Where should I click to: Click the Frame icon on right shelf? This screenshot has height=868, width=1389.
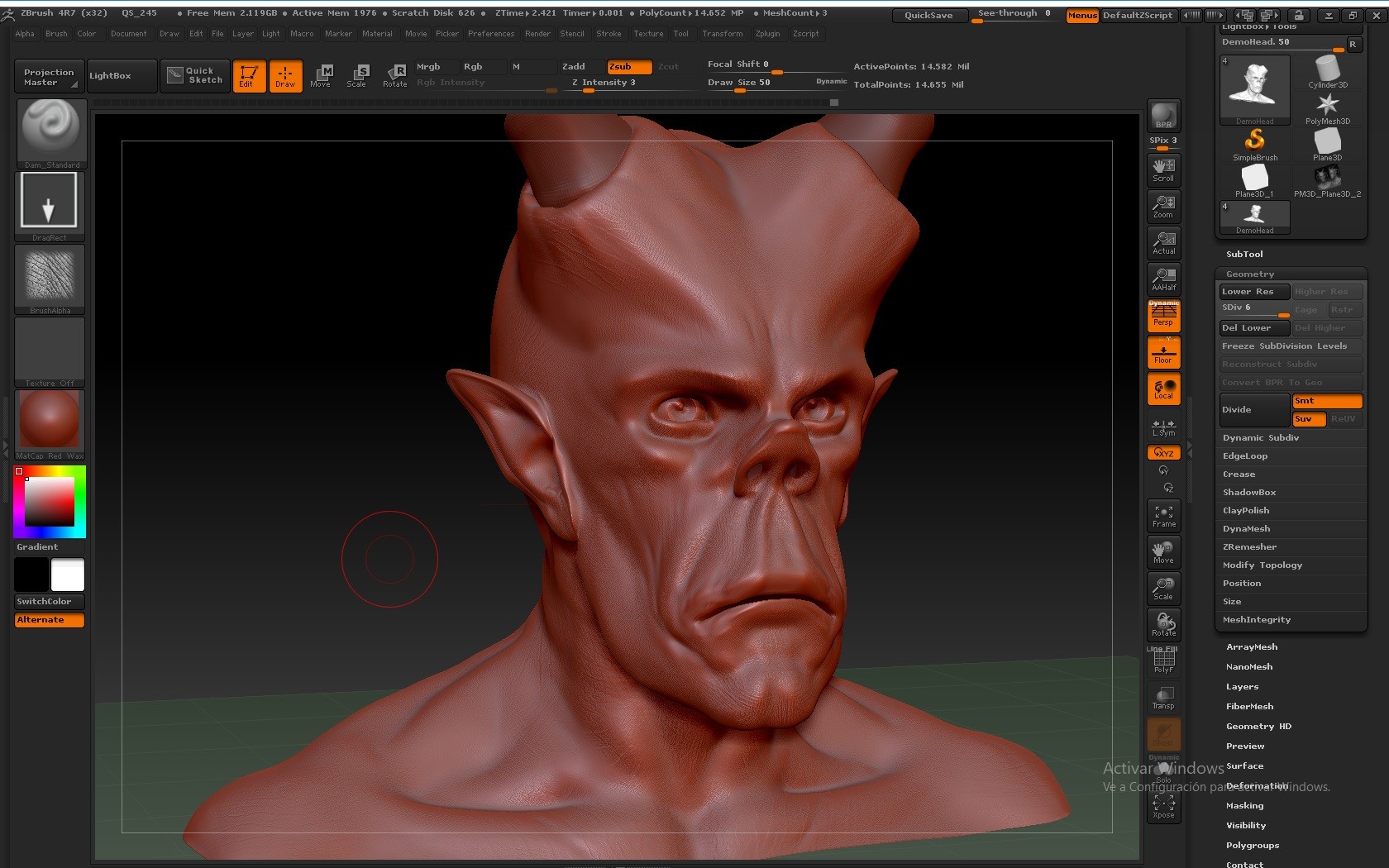[x=1163, y=515]
